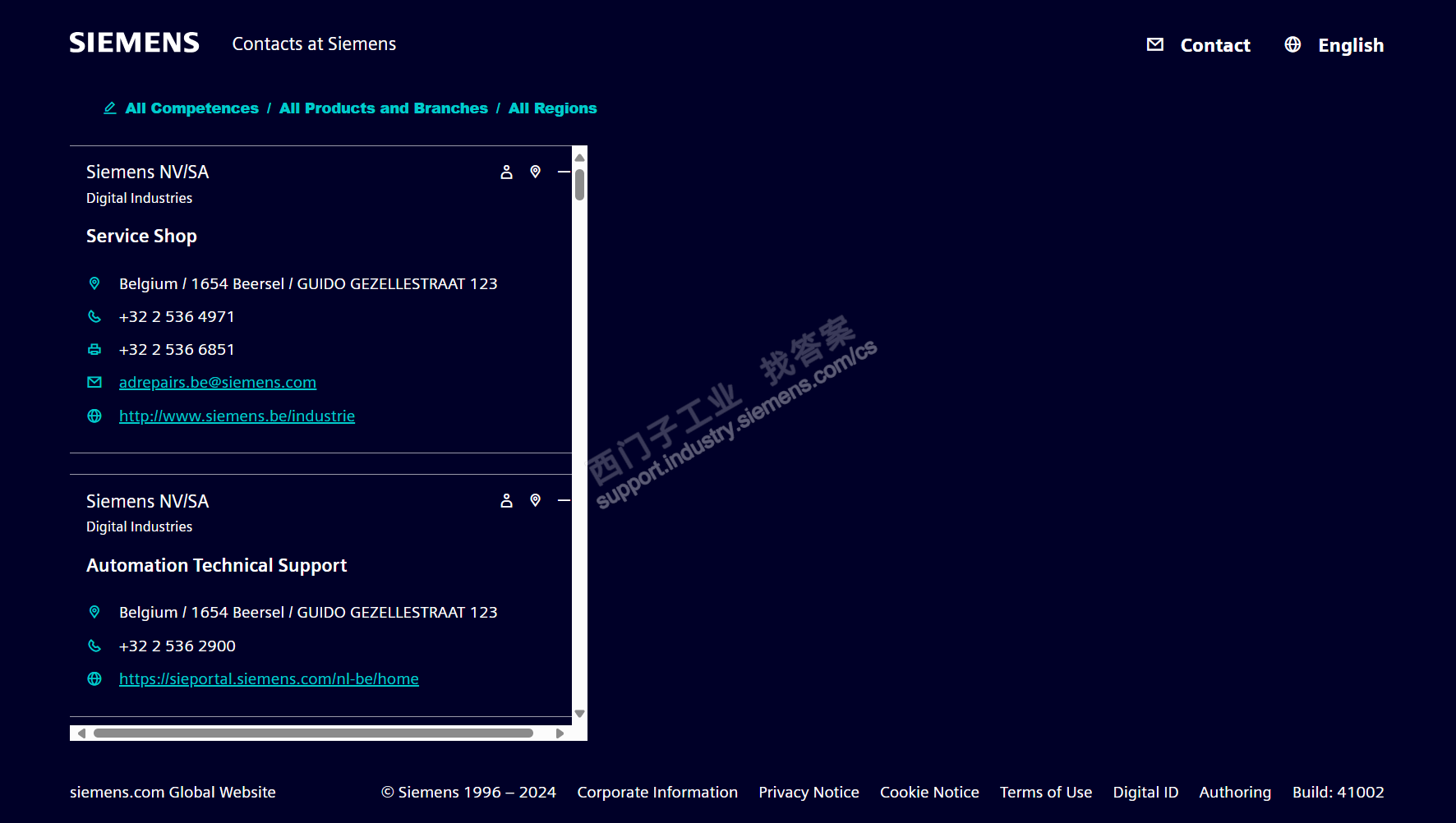Click the Siemens logo
Viewport: 1456px width, 823px height.
(x=134, y=43)
